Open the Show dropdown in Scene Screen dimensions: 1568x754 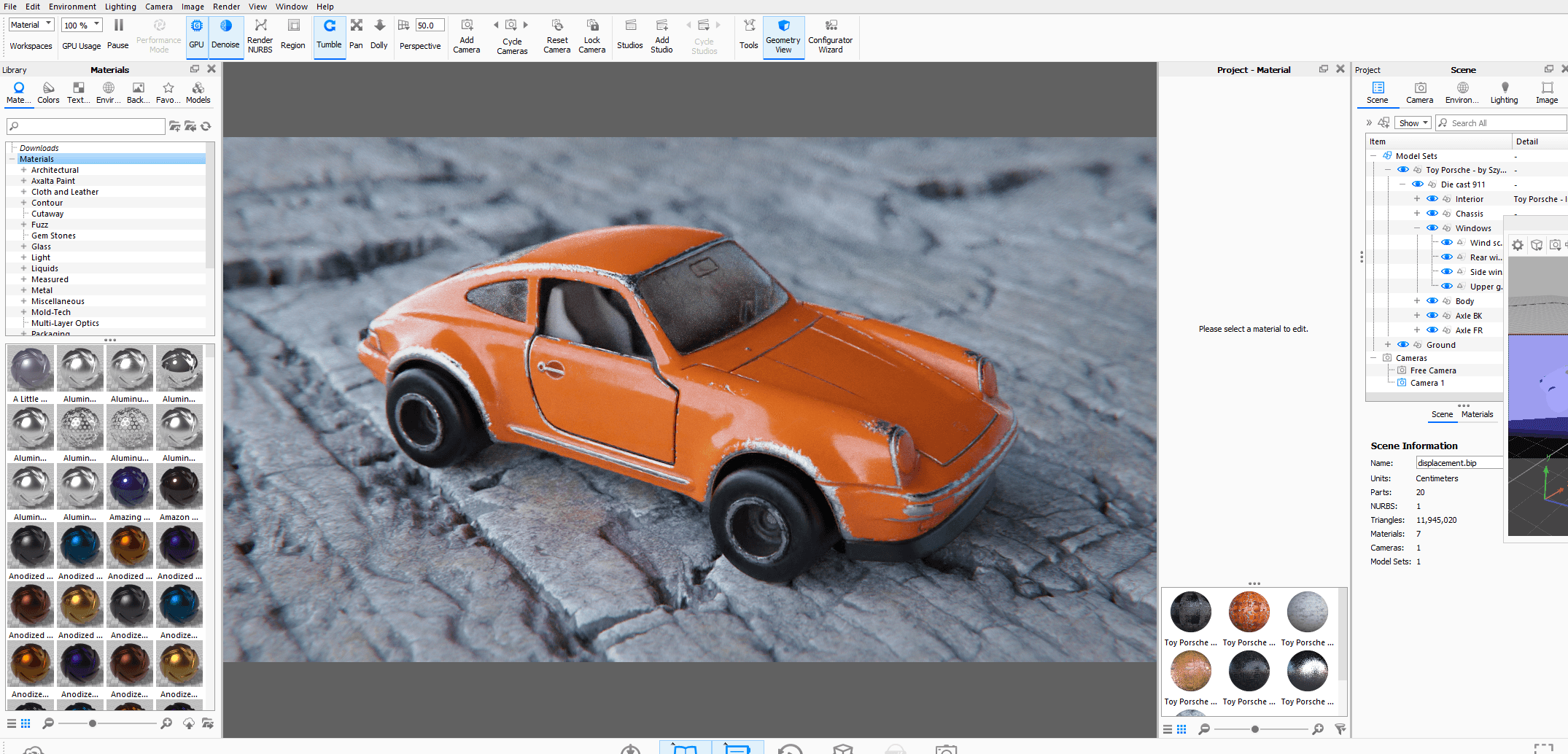click(1413, 123)
